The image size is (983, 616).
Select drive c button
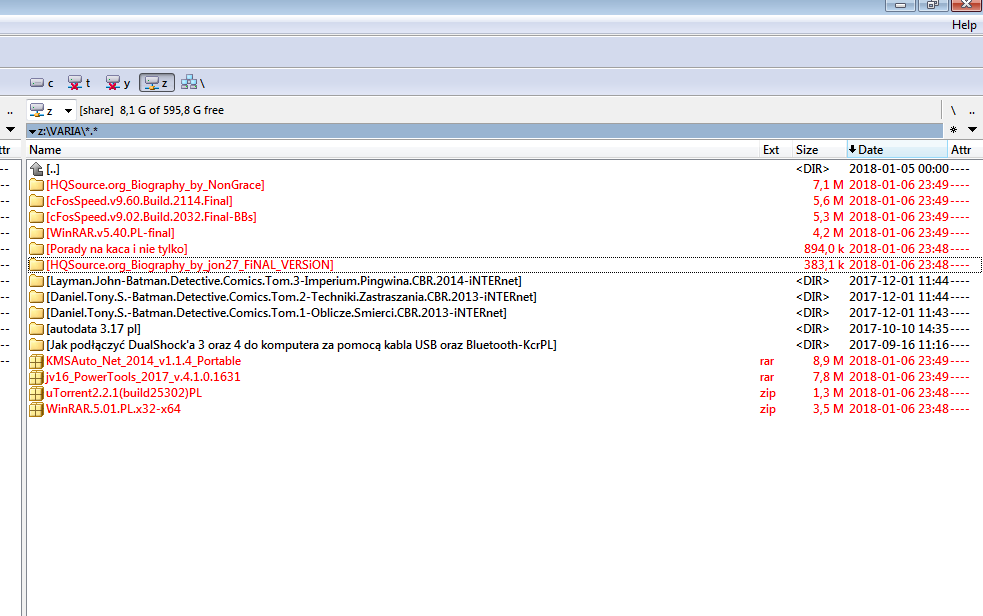pyautogui.click(x=42, y=83)
